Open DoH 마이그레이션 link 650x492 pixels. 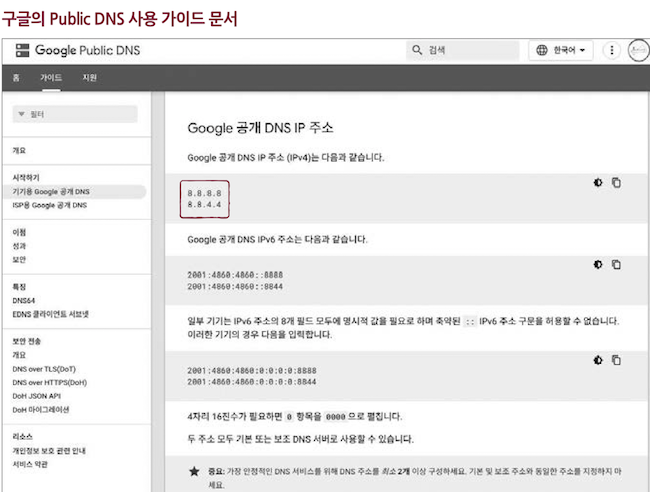[41, 410]
